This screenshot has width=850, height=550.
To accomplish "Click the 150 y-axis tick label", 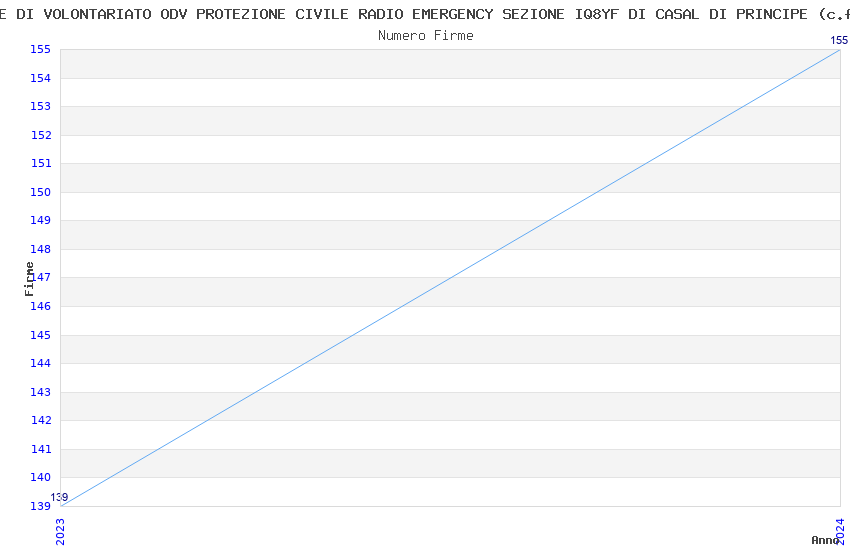I will [41, 192].
